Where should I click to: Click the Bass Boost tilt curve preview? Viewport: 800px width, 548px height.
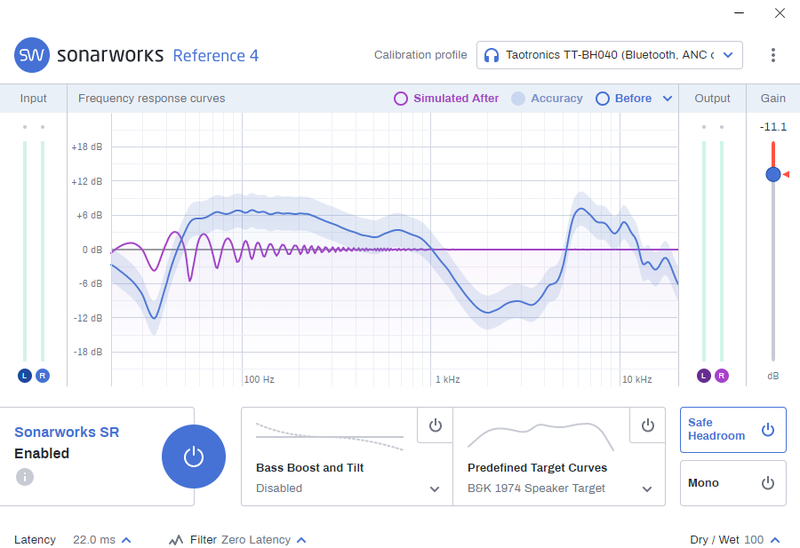tap(330, 436)
